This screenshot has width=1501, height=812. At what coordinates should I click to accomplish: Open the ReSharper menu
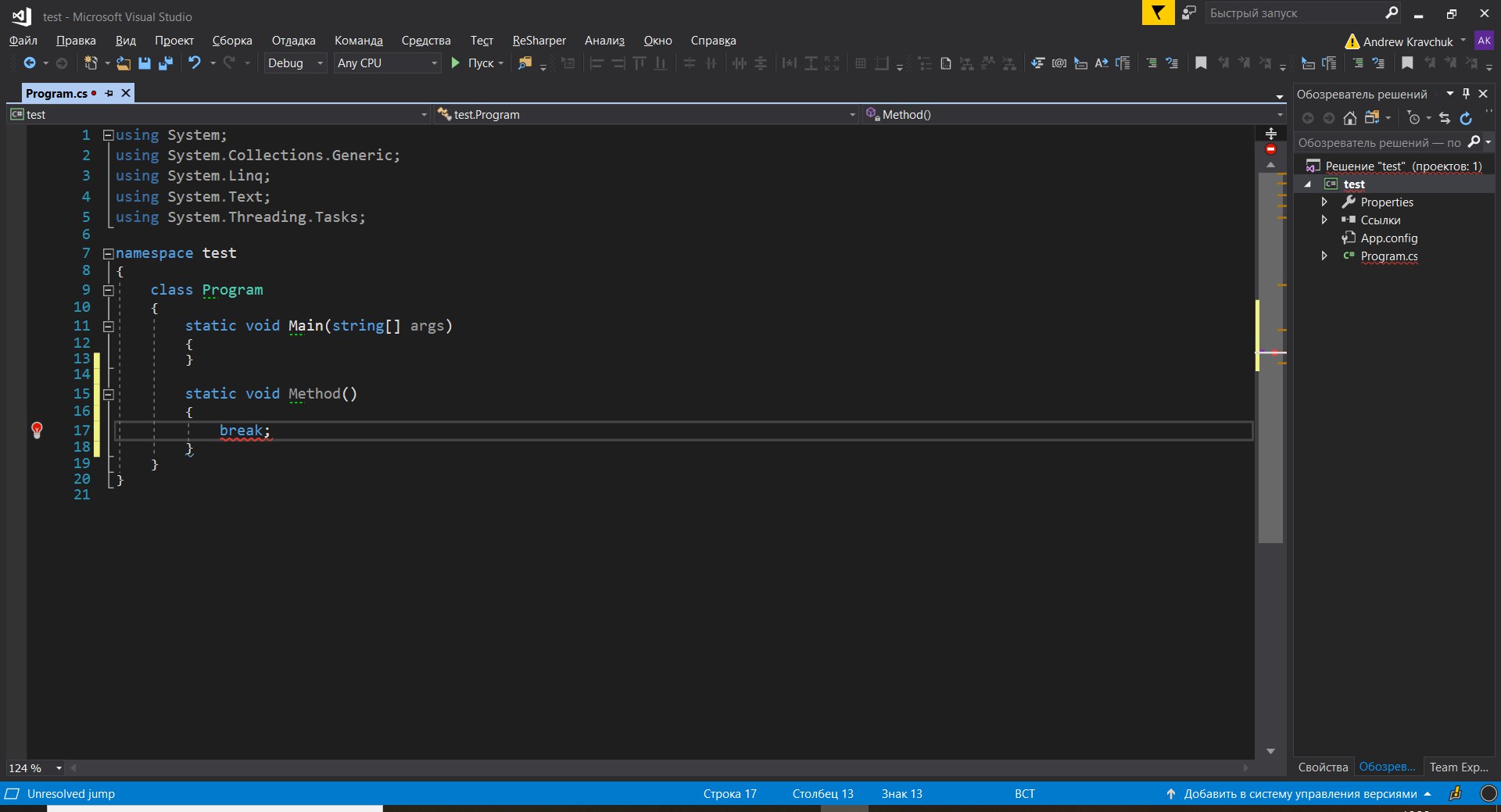(x=539, y=41)
